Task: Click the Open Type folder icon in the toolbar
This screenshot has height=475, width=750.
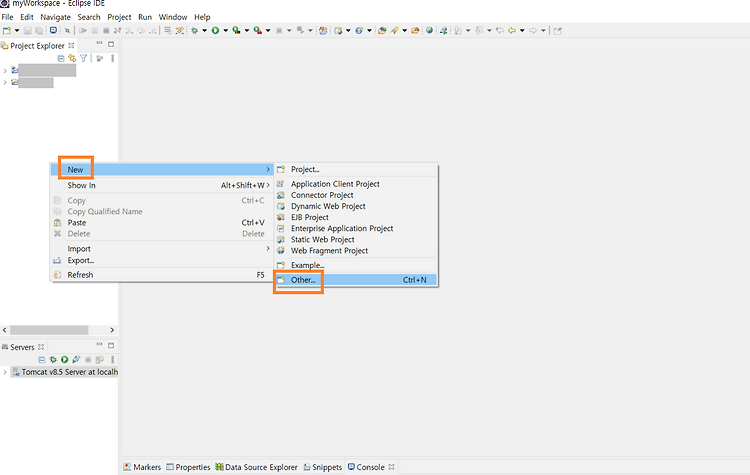Action: click(382, 31)
